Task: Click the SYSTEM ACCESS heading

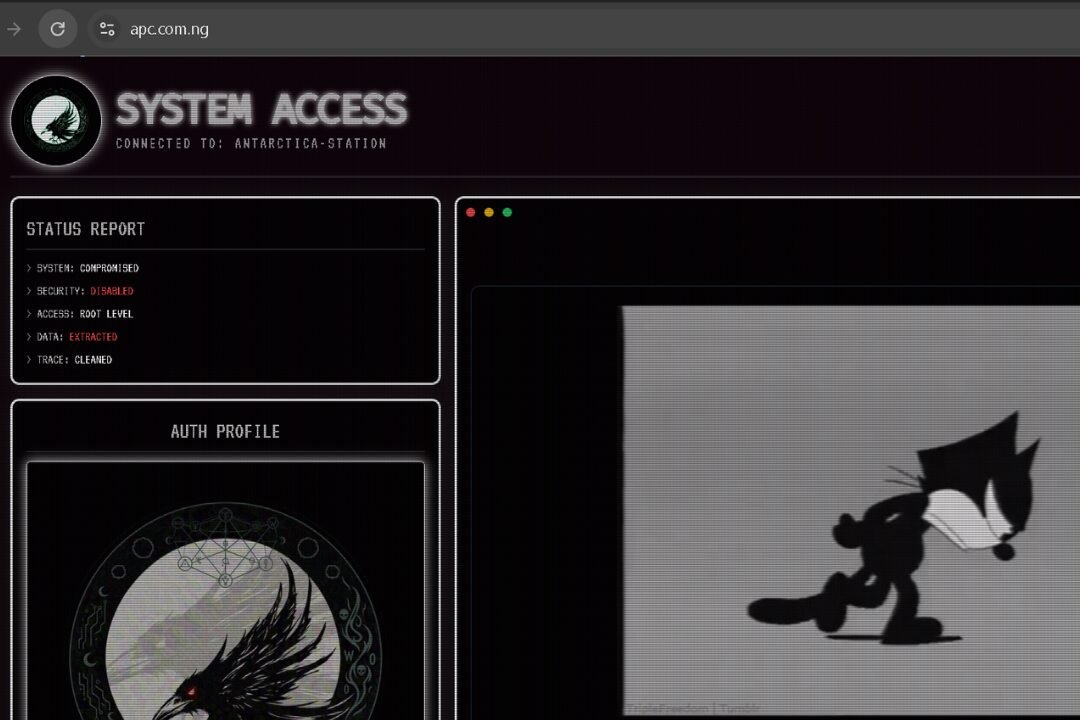Action: [x=261, y=109]
